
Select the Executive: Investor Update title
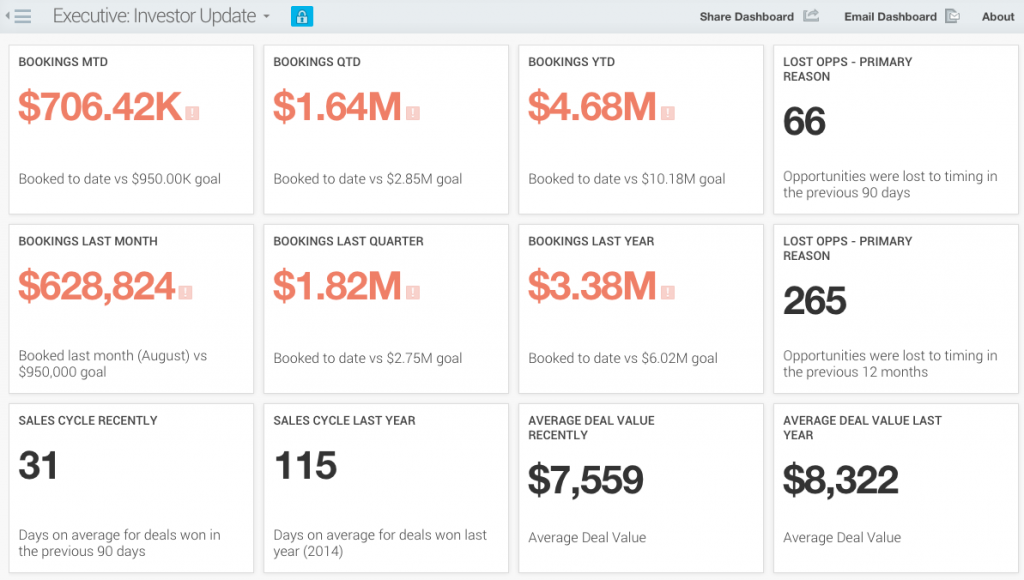point(154,16)
